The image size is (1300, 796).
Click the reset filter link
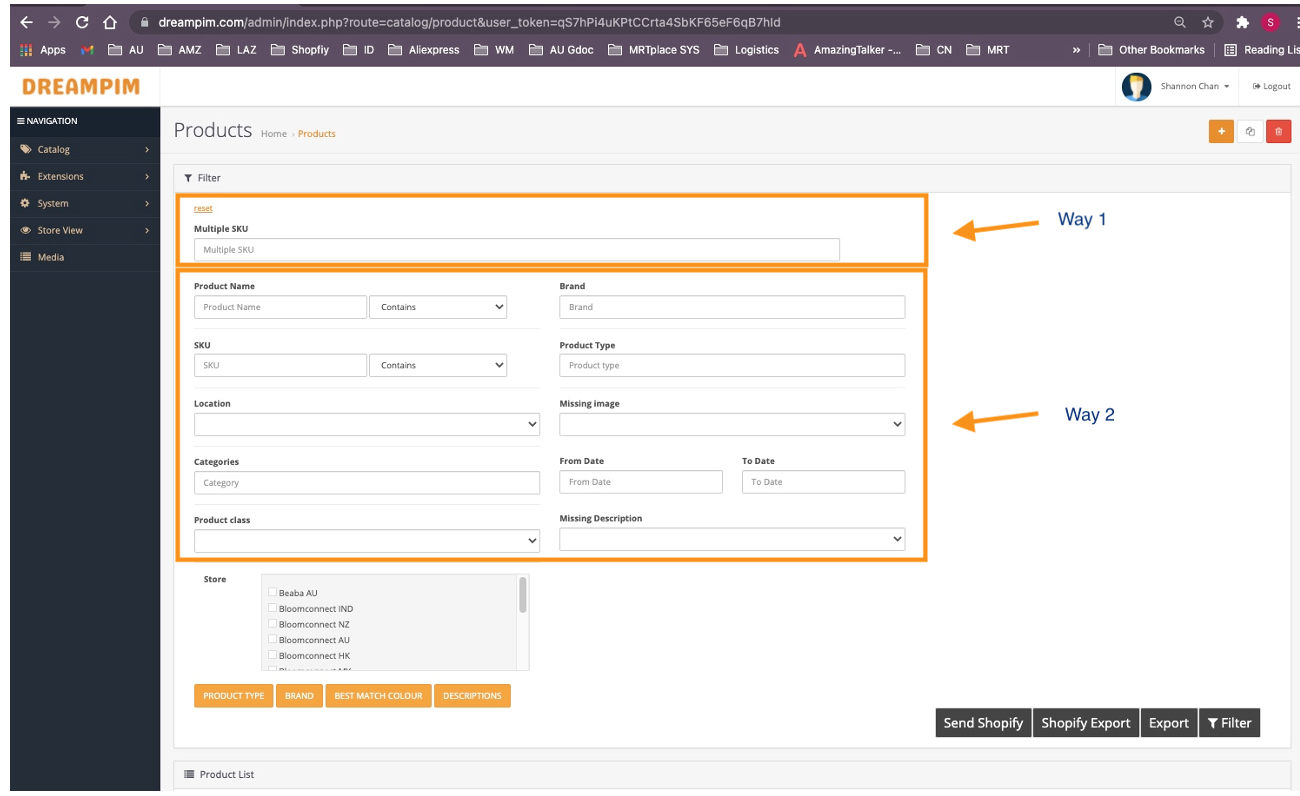(203, 208)
